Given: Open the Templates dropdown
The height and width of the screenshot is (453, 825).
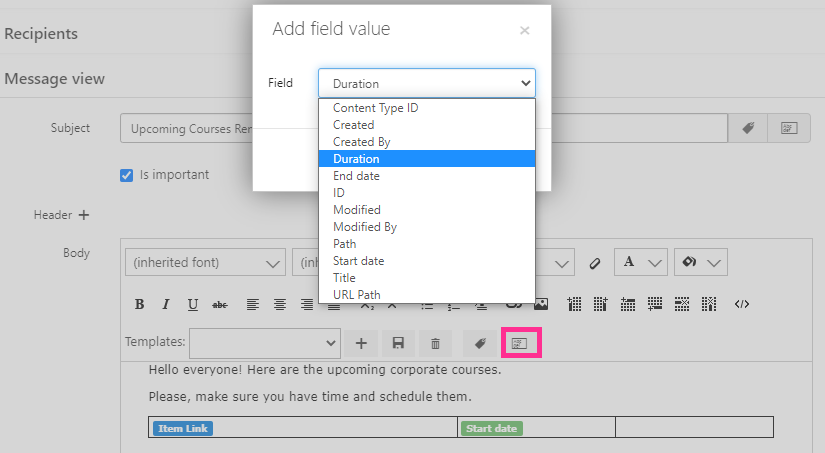Looking at the screenshot, I should [265, 343].
